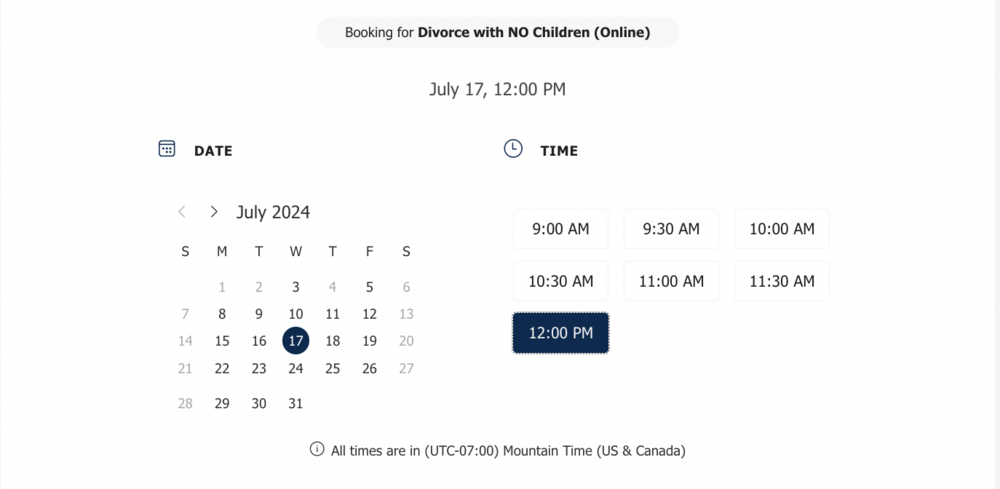
Task: Choose the 9:30 AM time slot
Action: point(671,229)
